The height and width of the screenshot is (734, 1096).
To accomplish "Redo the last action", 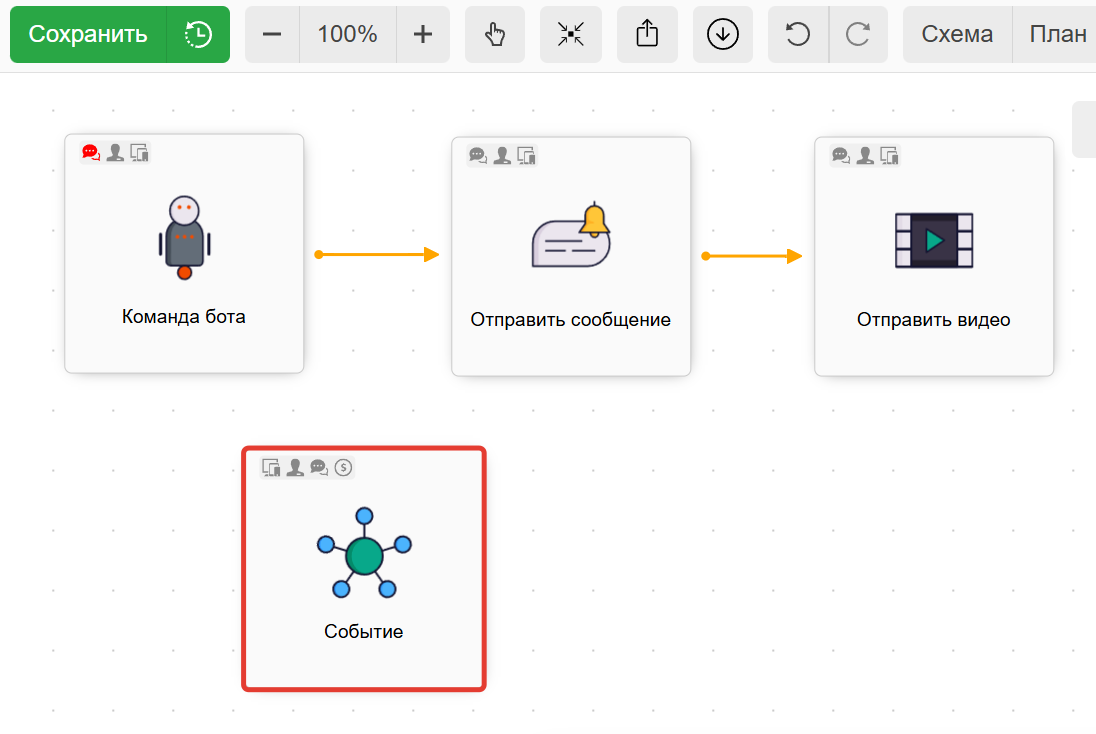I will tap(858, 34).
